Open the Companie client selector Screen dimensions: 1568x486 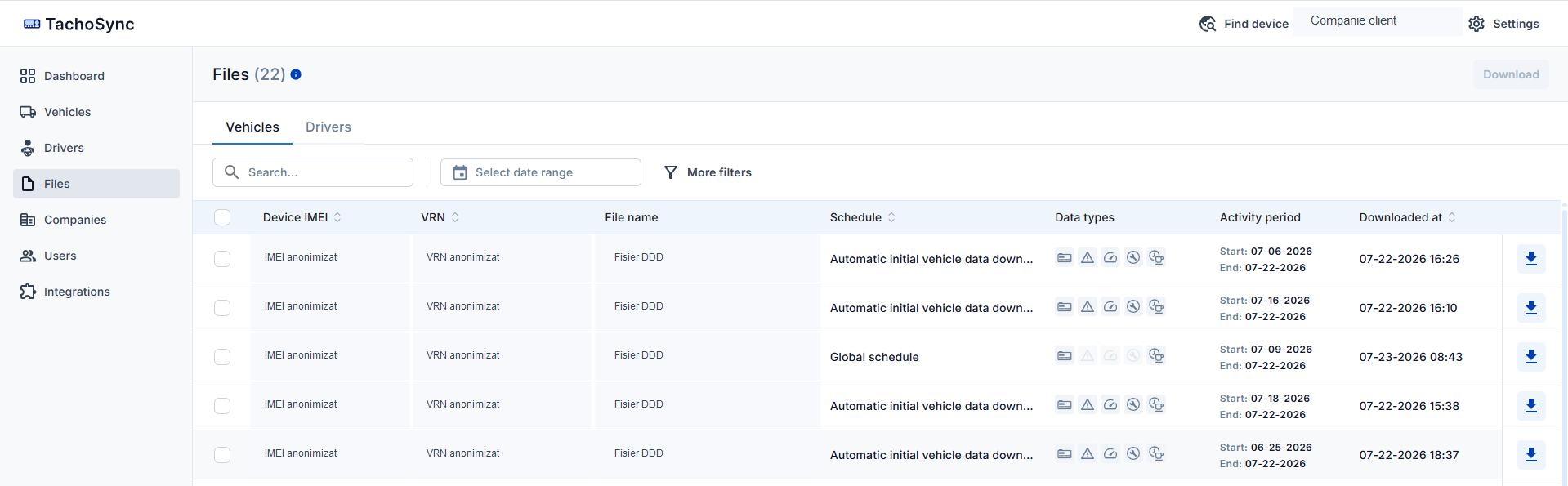[x=1378, y=21]
